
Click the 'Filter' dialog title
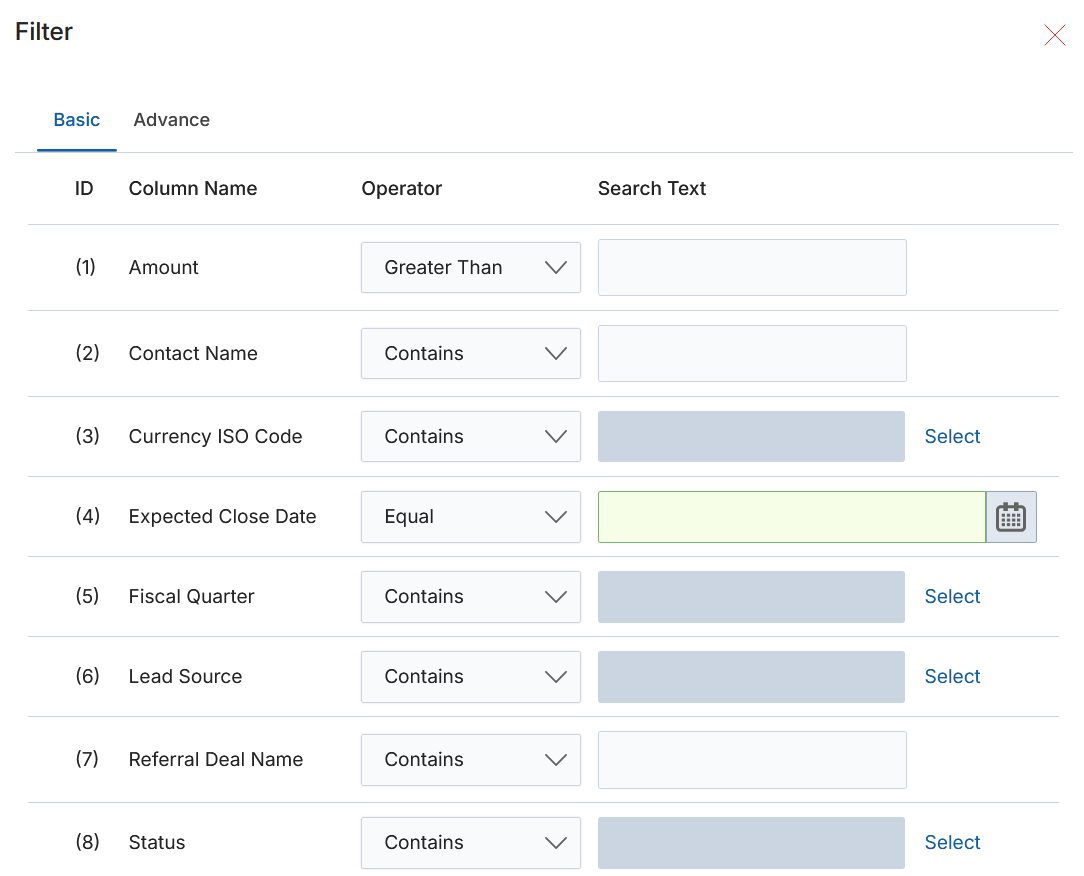pos(44,31)
